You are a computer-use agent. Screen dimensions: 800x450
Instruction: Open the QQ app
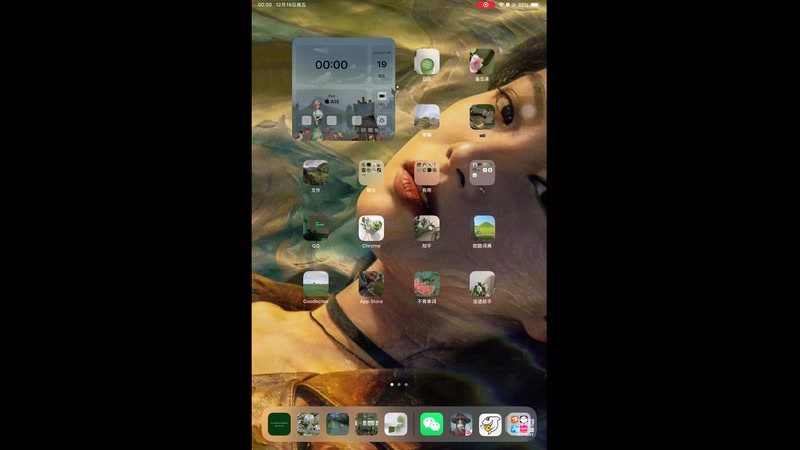click(x=315, y=228)
